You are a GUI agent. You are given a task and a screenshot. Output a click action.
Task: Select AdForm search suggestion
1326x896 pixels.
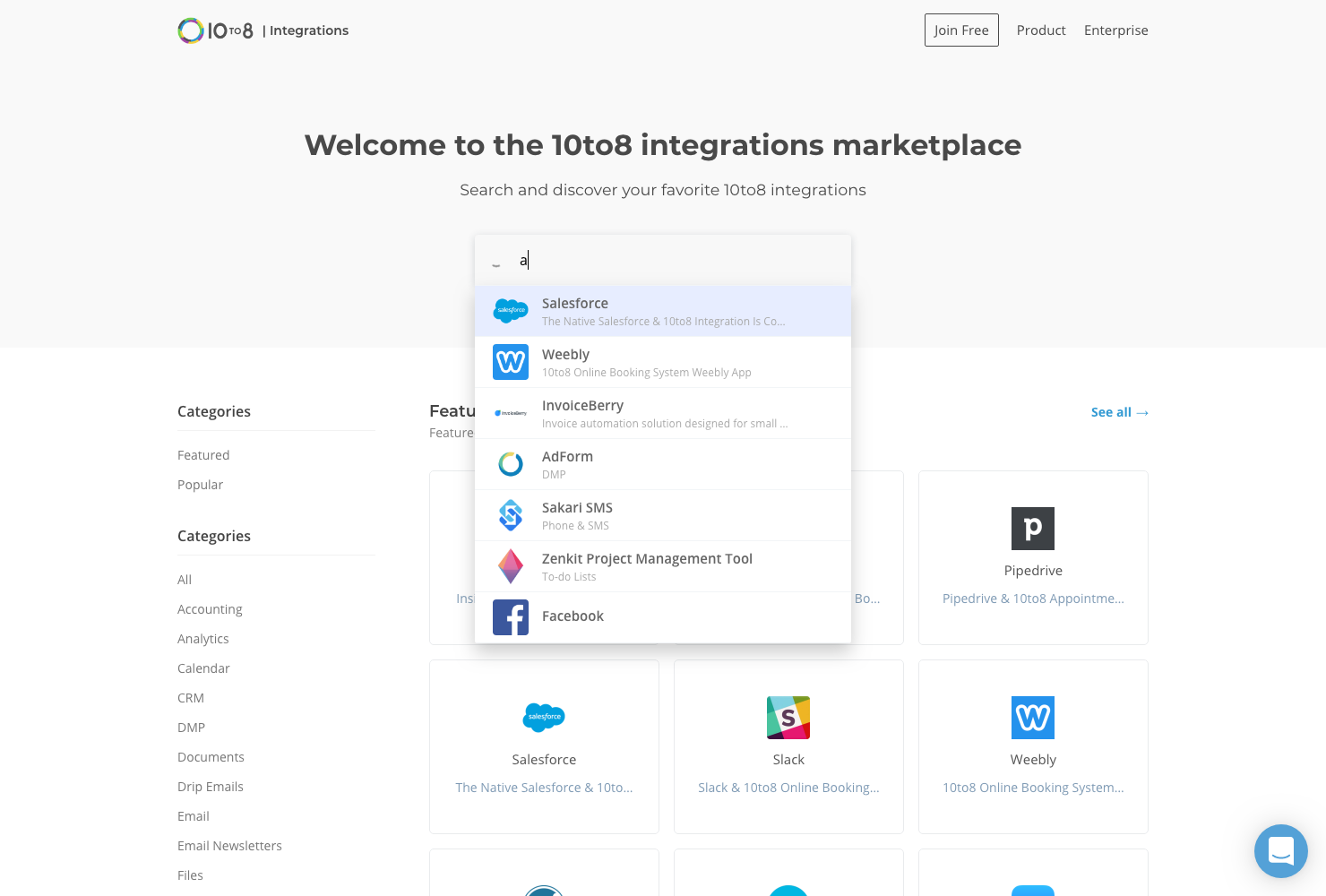tap(663, 464)
